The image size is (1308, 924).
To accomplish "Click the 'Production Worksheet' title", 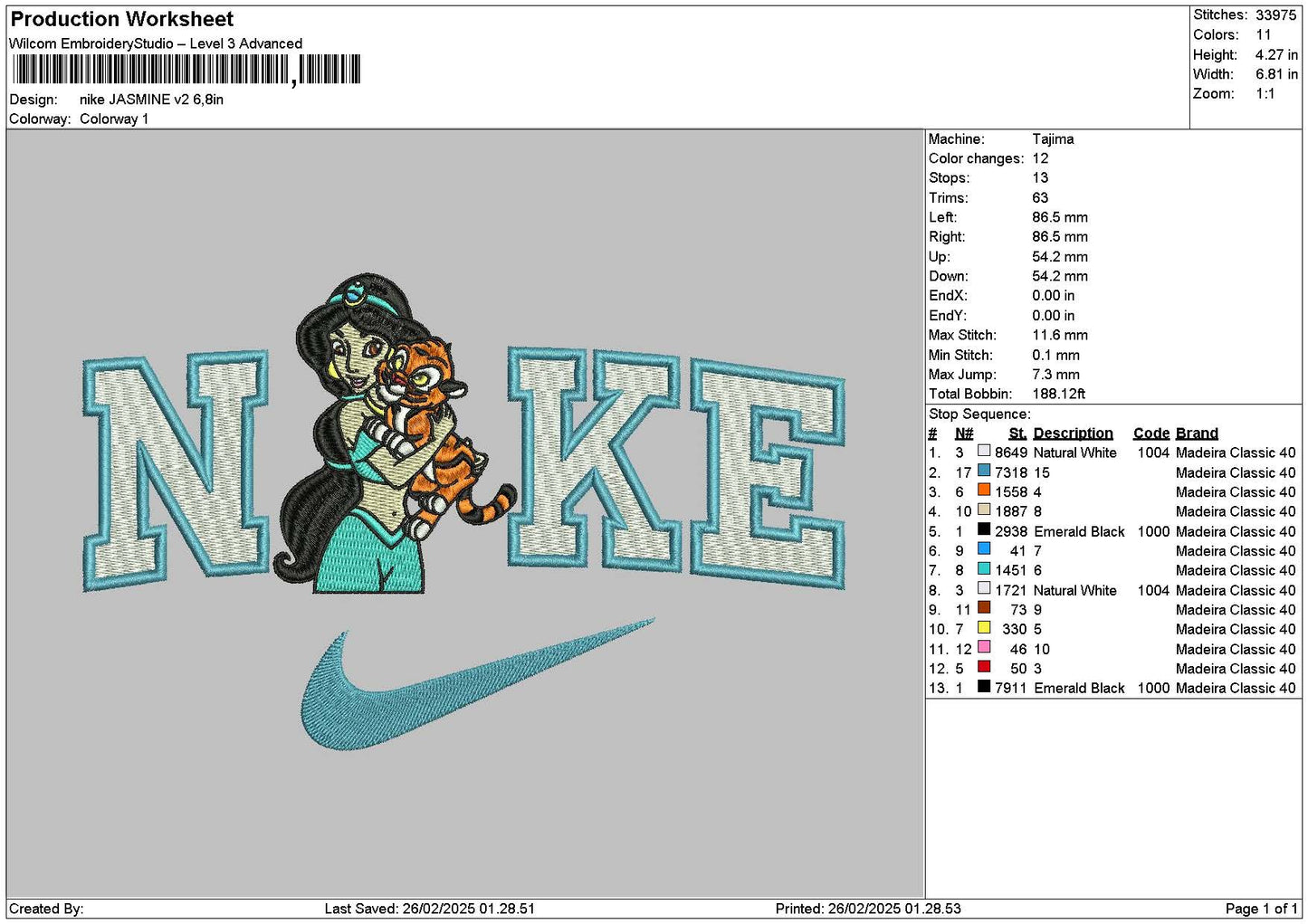I will (122, 19).
